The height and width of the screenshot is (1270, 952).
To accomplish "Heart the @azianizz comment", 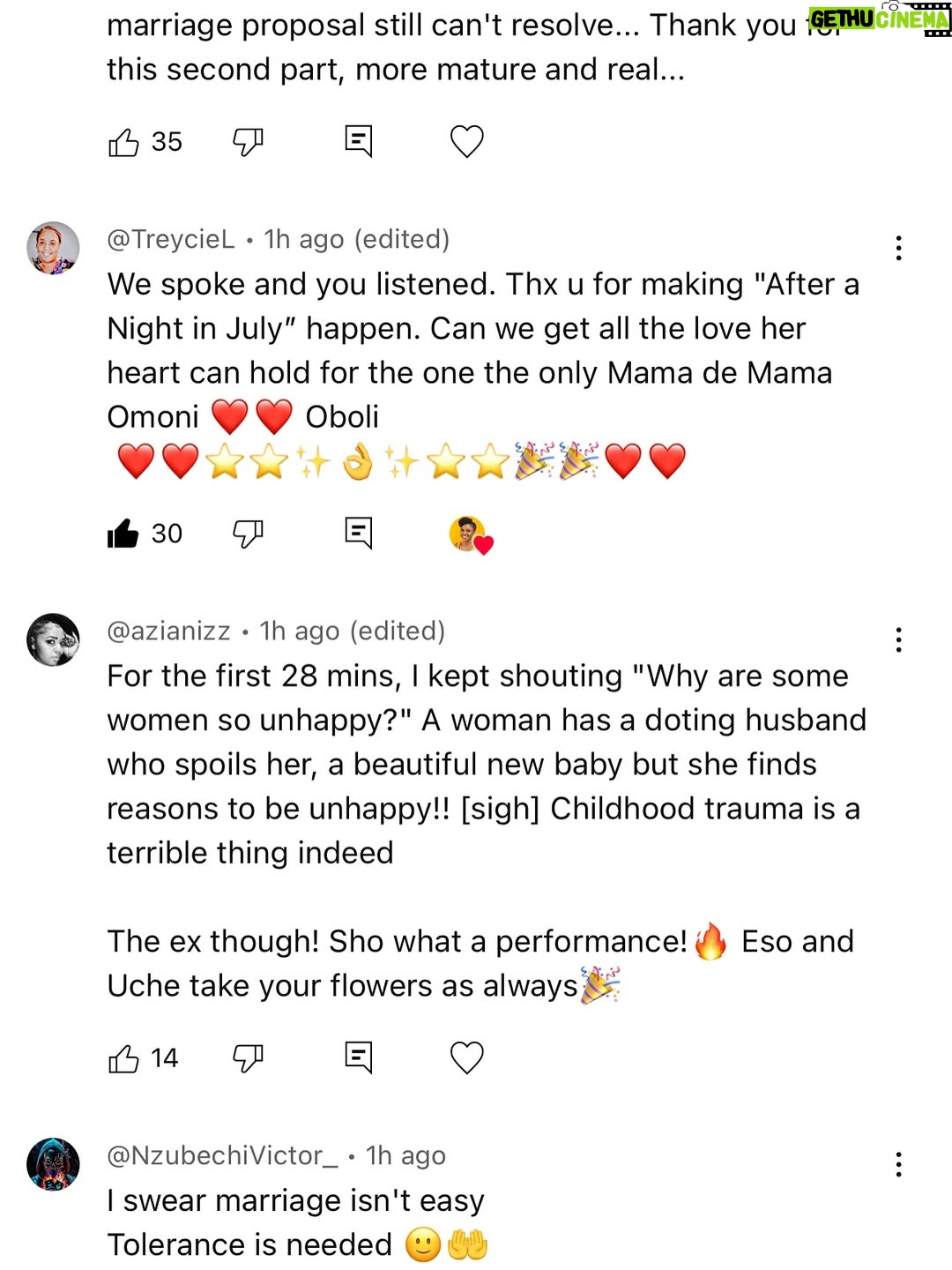I will tap(467, 1058).
